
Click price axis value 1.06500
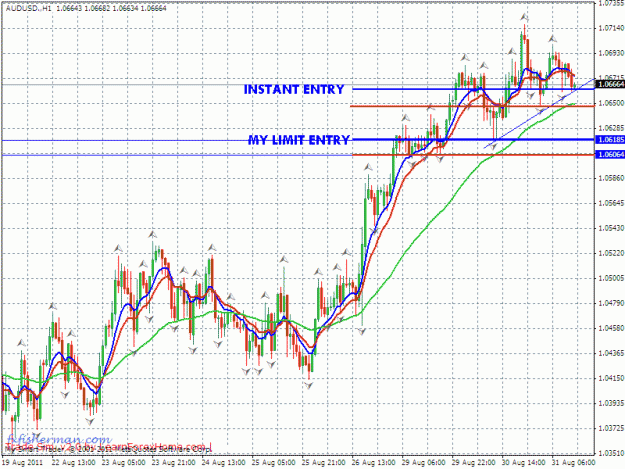(x=611, y=103)
